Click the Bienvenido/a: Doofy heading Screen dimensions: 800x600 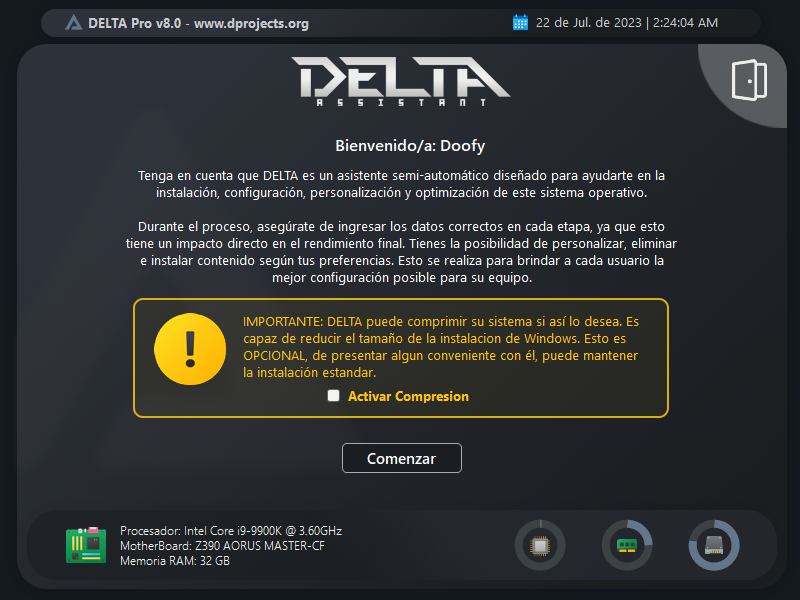click(x=410, y=146)
